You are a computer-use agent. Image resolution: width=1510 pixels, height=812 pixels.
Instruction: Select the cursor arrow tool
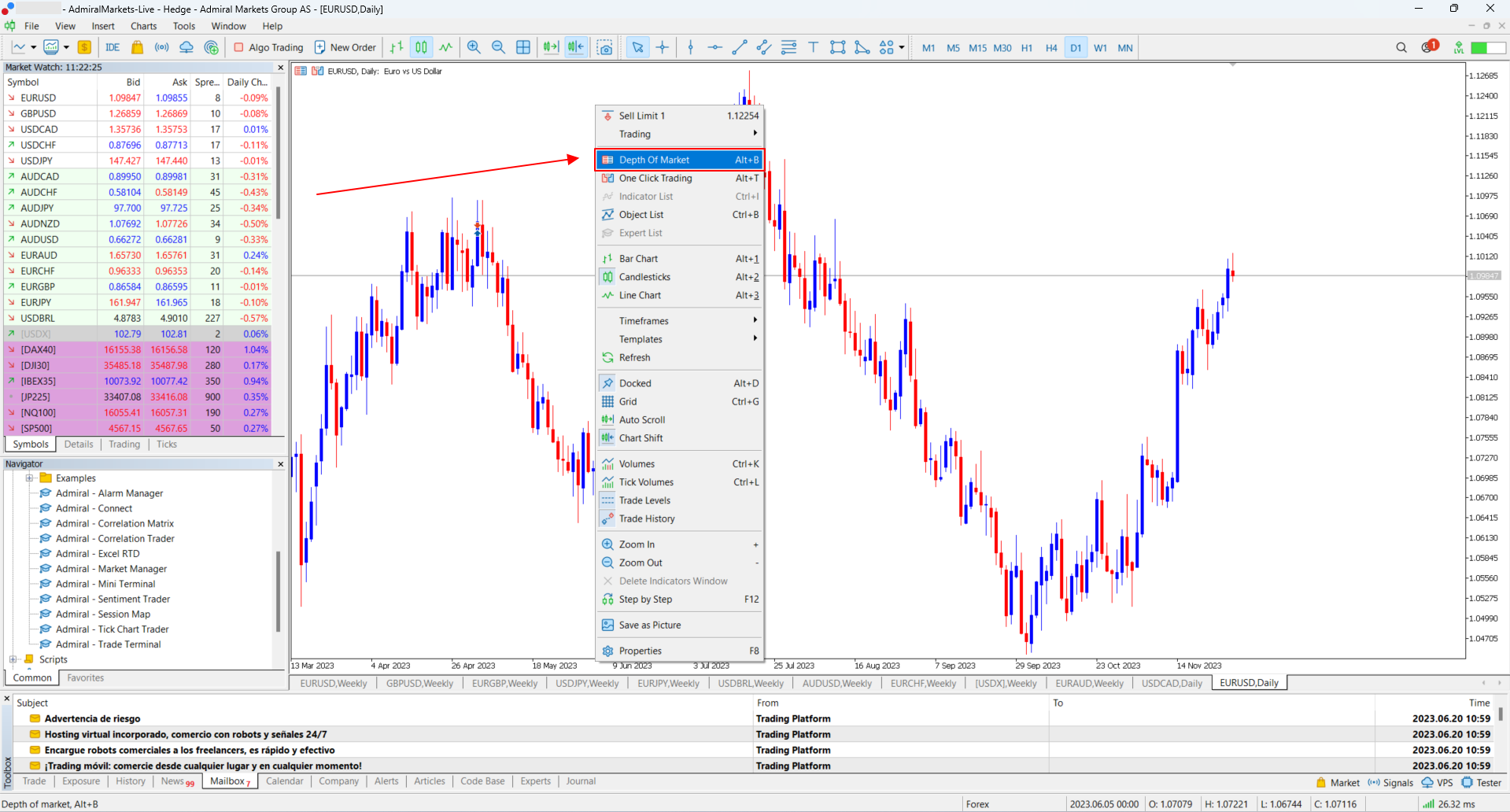[637, 47]
